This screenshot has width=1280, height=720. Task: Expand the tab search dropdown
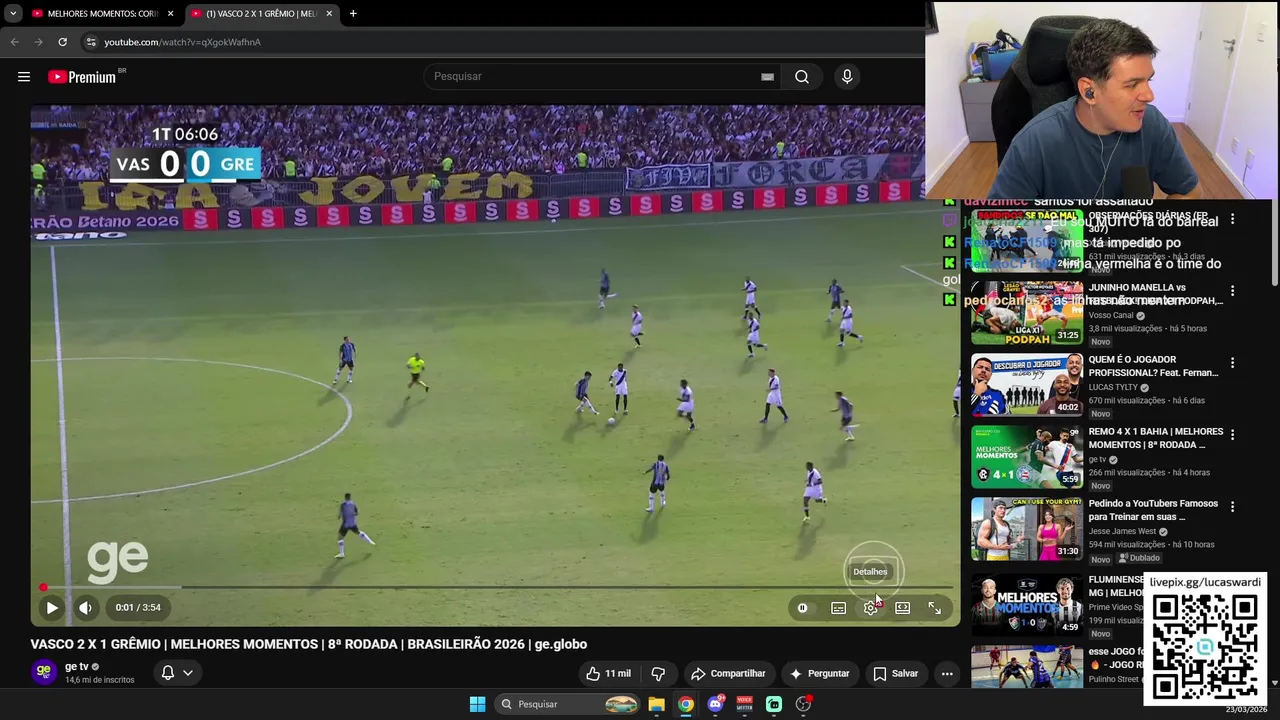[13, 14]
